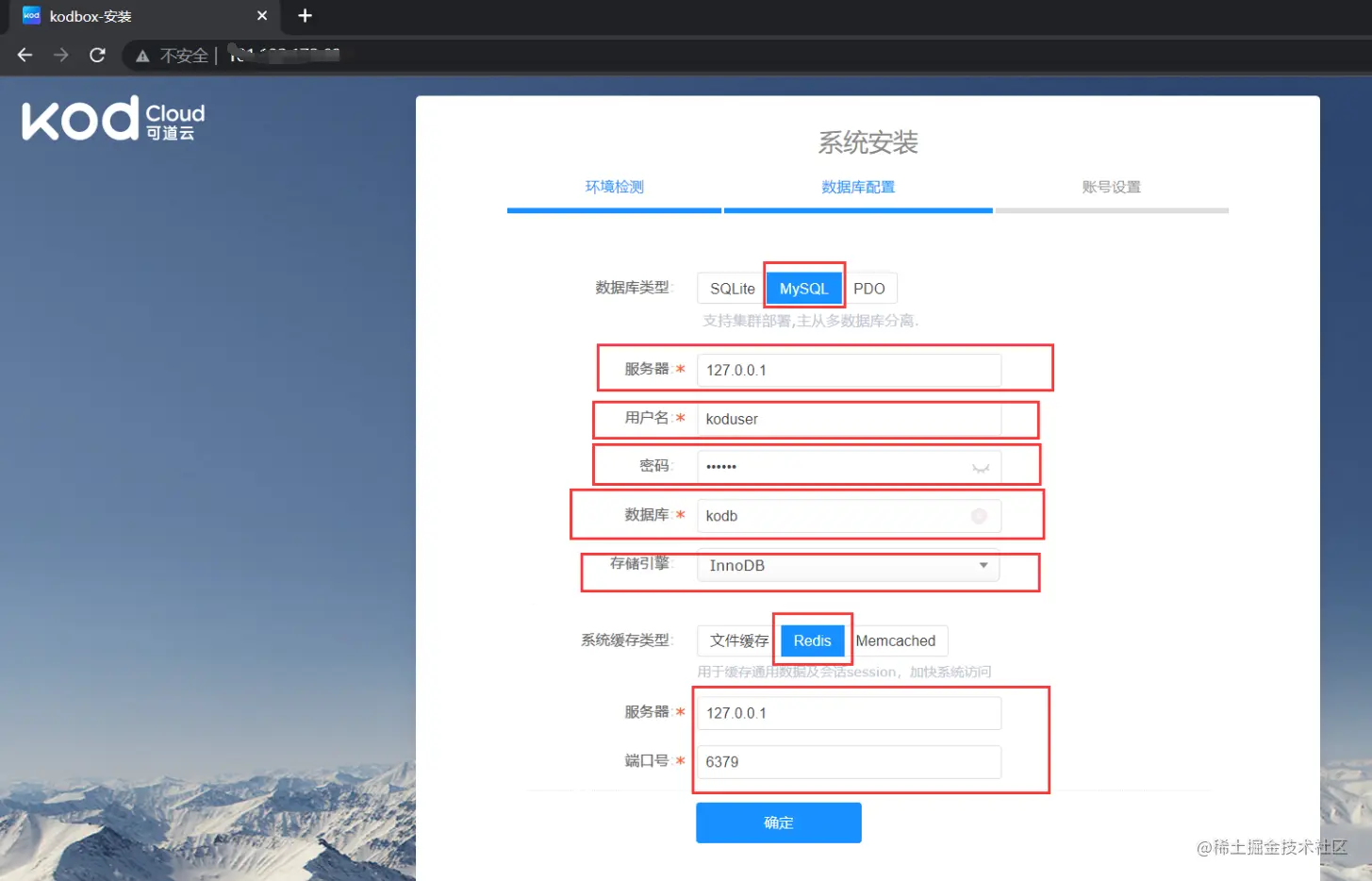Click the 用于缓存通用数据 hint text

click(x=844, y=672)
